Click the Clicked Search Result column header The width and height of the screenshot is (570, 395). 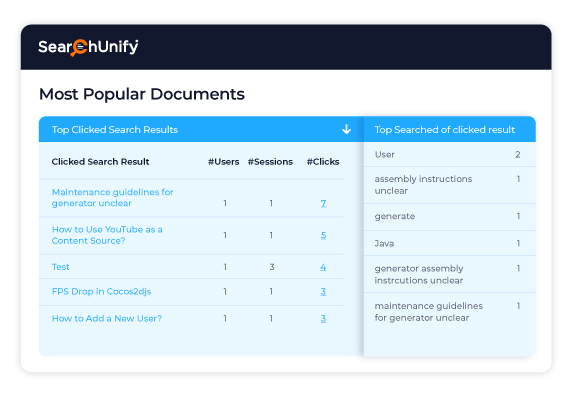click(x=100, y=162)
